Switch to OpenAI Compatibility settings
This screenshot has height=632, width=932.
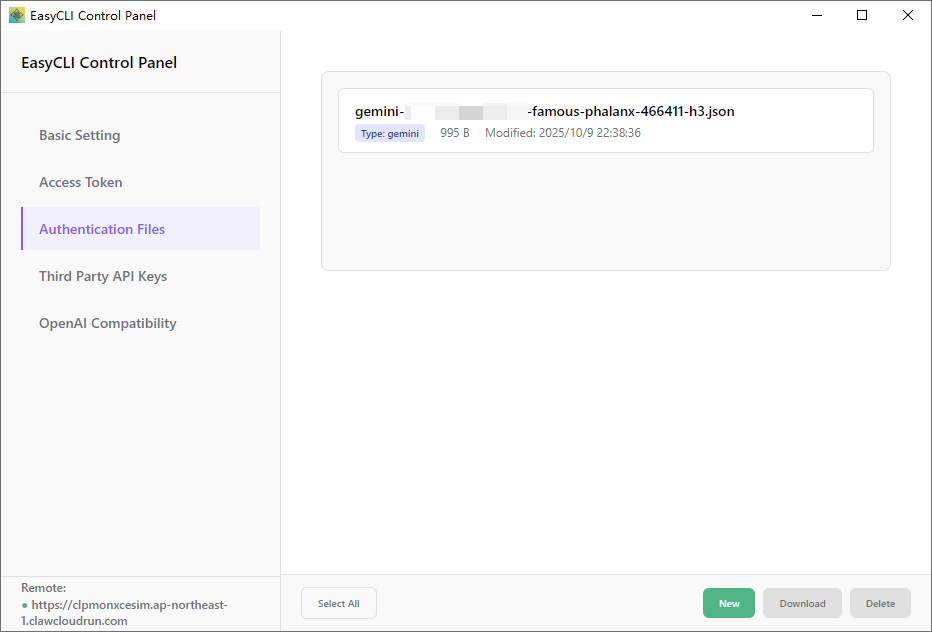click(108, 323)
